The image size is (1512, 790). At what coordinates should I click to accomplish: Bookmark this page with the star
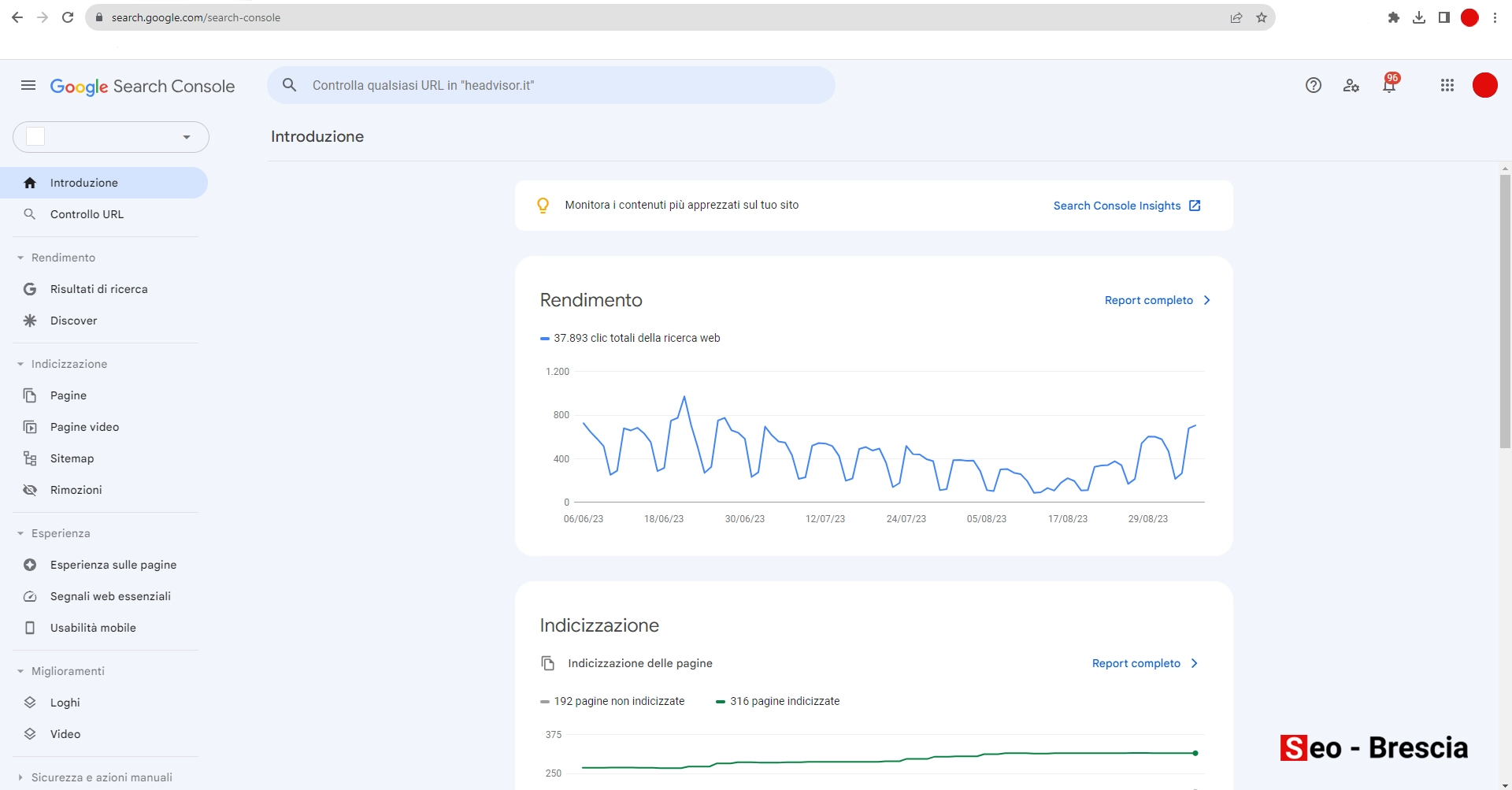coord(1262,17)
